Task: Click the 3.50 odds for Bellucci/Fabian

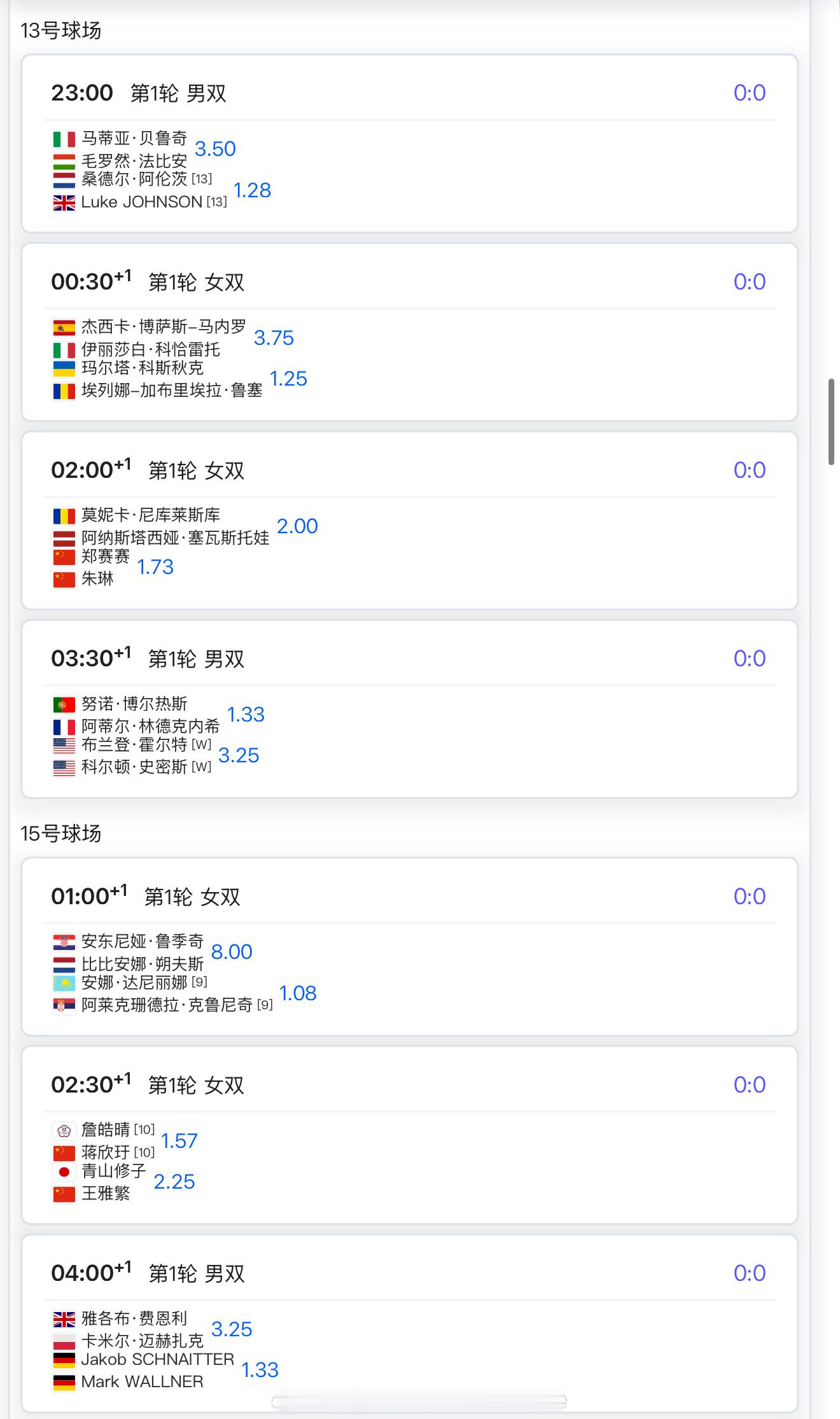Action: (x=215, y=149)
